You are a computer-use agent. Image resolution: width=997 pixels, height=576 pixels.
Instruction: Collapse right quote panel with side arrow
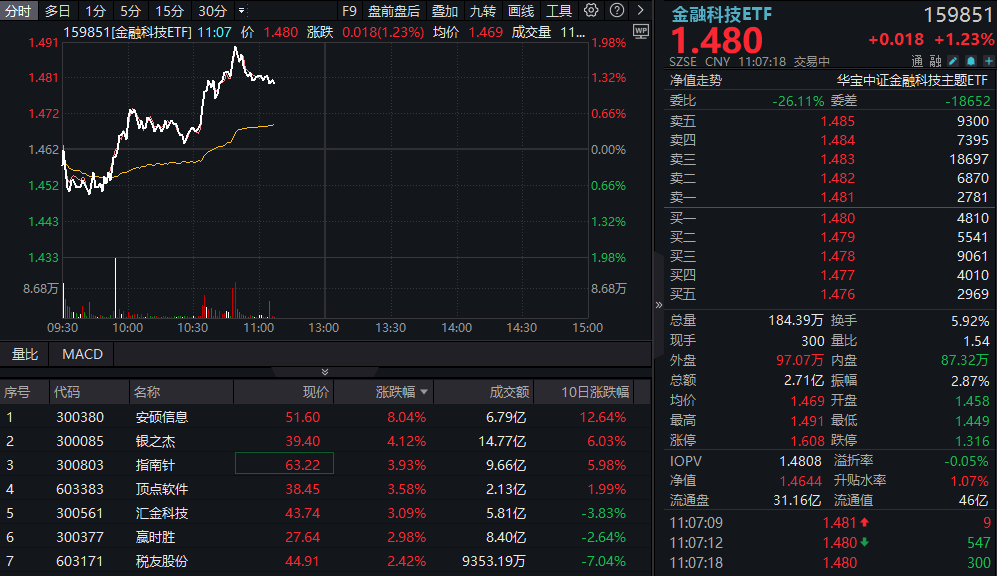658,305
